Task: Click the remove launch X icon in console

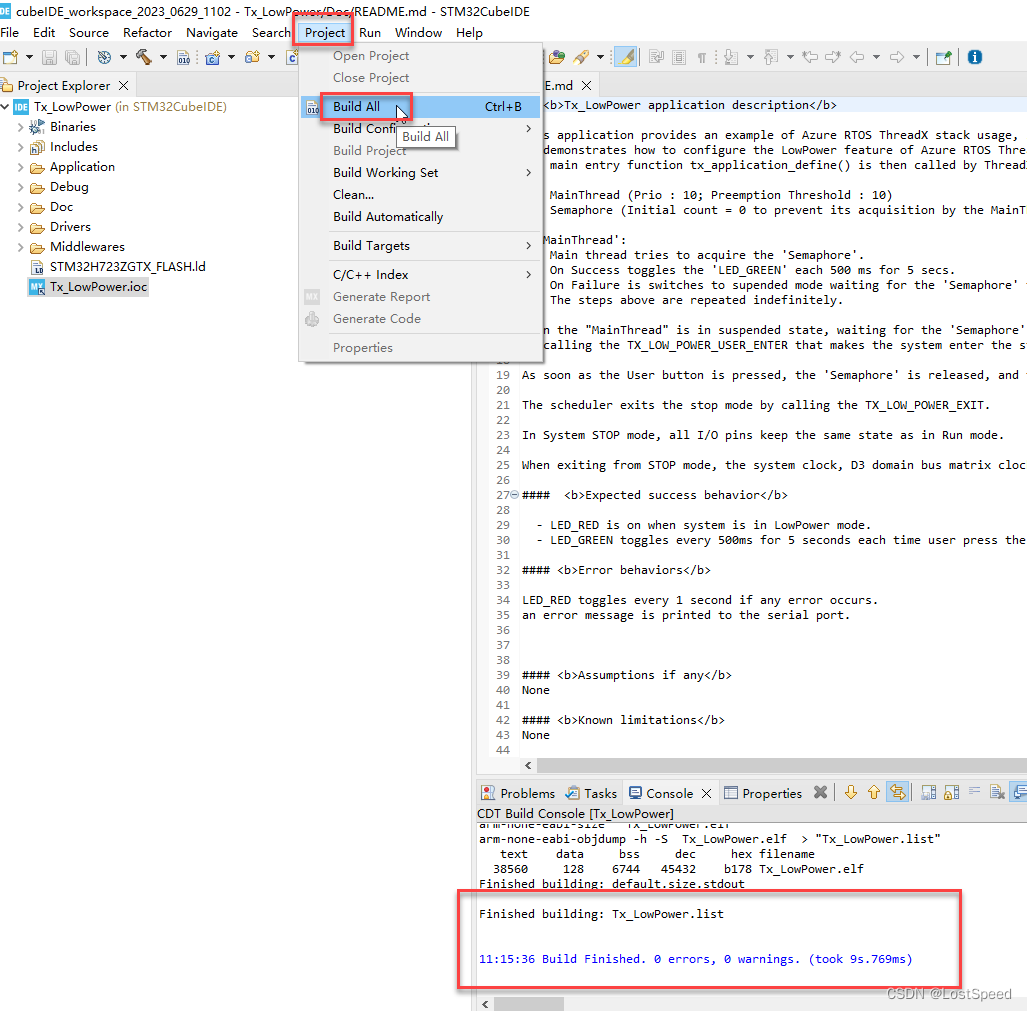Action: tap(820, 793)
